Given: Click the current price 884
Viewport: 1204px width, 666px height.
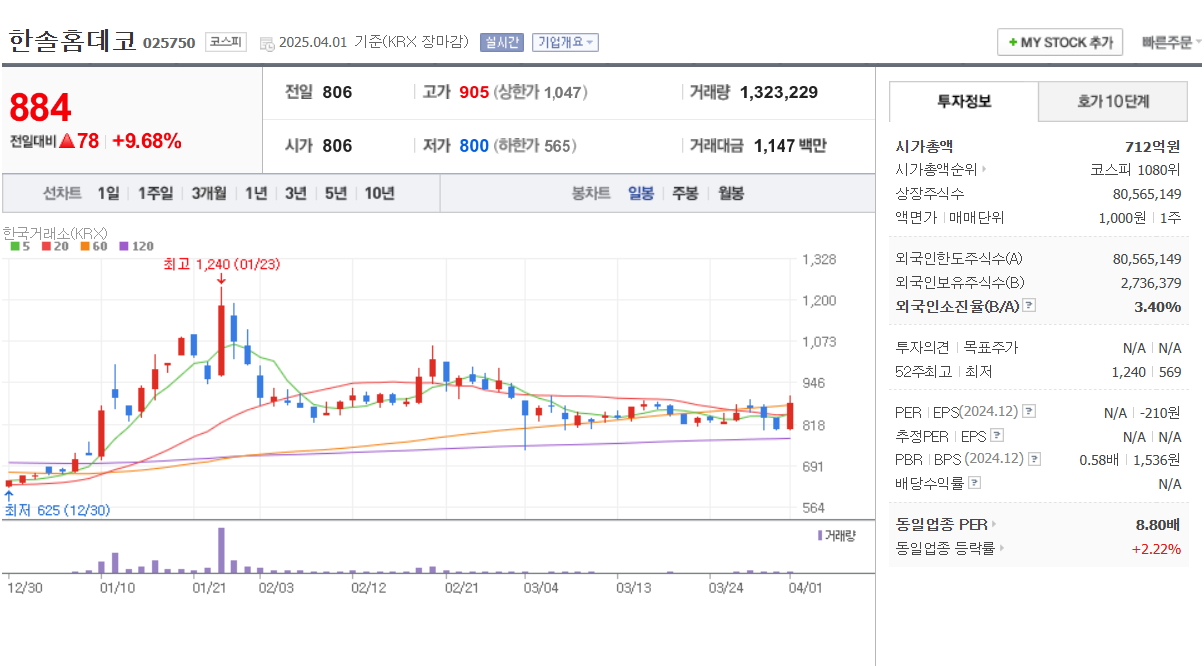Looking at the screenshot, I should pyautogui.click(x=41, y=108).
